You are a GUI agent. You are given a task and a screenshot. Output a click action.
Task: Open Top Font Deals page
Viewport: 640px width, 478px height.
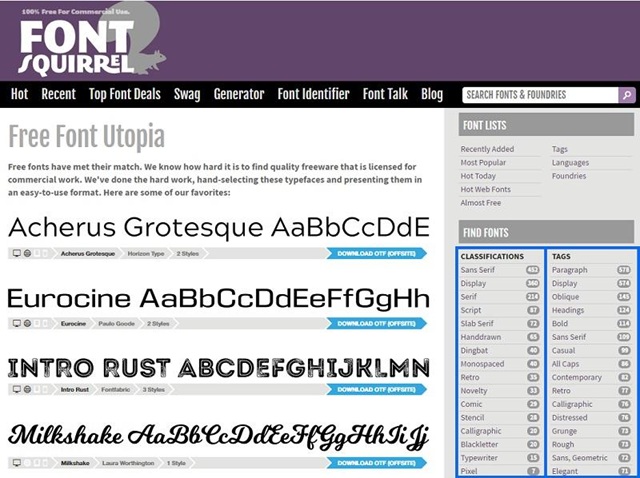(124, 95)
